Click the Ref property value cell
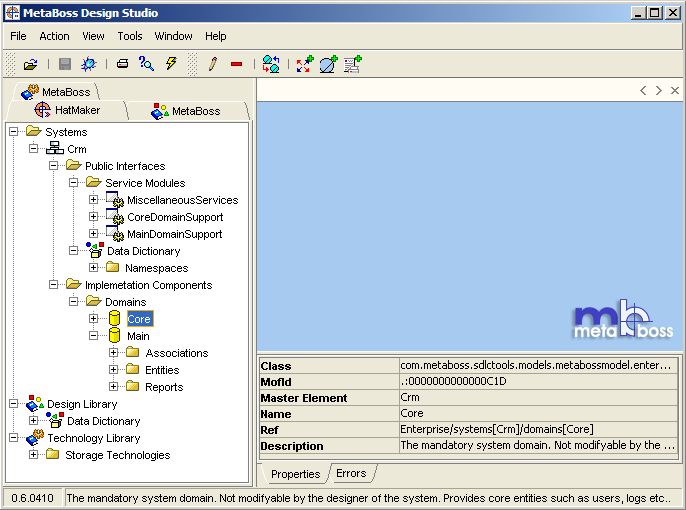This screenshot has height=510, width=686. [x=539, y=429]
